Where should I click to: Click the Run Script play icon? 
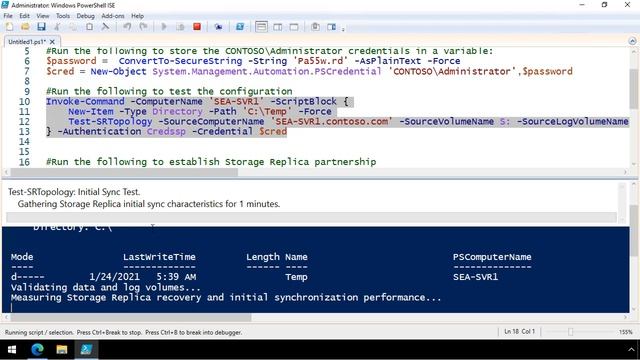[164, 27]
